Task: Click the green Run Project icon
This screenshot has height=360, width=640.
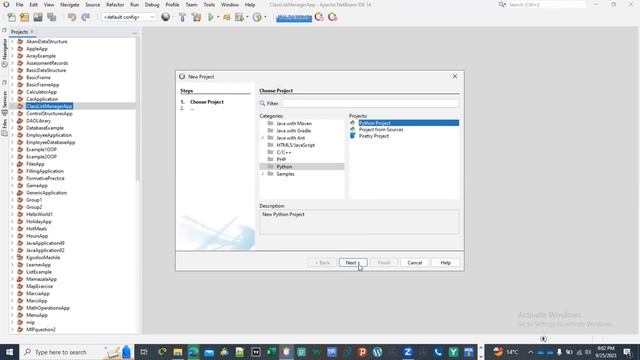Action: click(211, 17)
